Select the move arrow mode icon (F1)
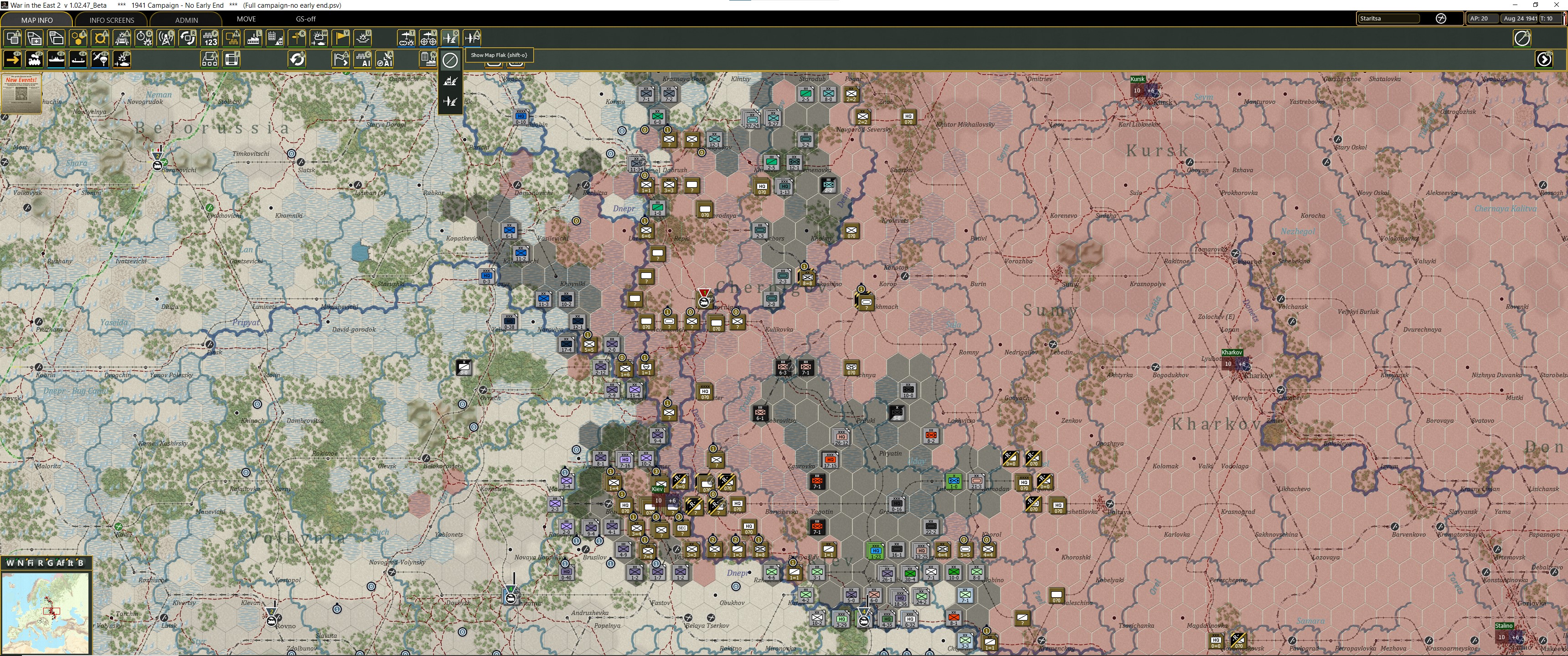1568x656 pixels. click(13, 59)
